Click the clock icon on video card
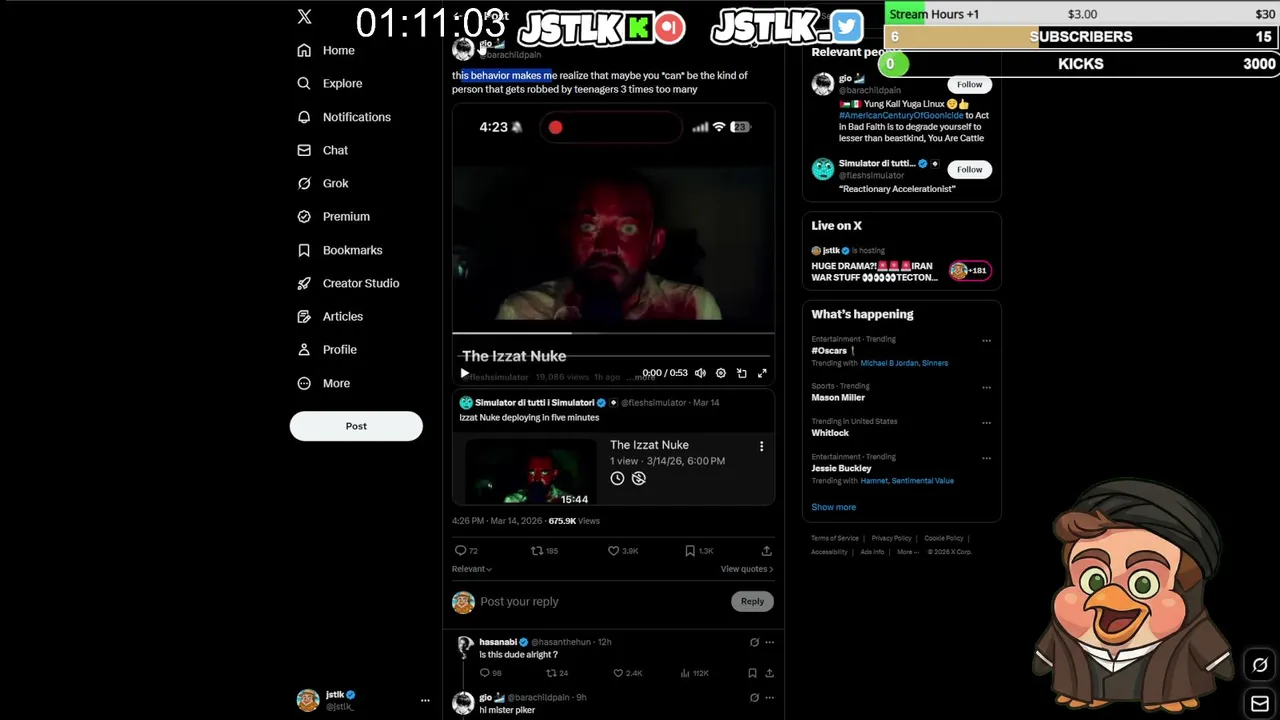The height and width of the screenshot is (720, 1280). (x=617, y=478)
